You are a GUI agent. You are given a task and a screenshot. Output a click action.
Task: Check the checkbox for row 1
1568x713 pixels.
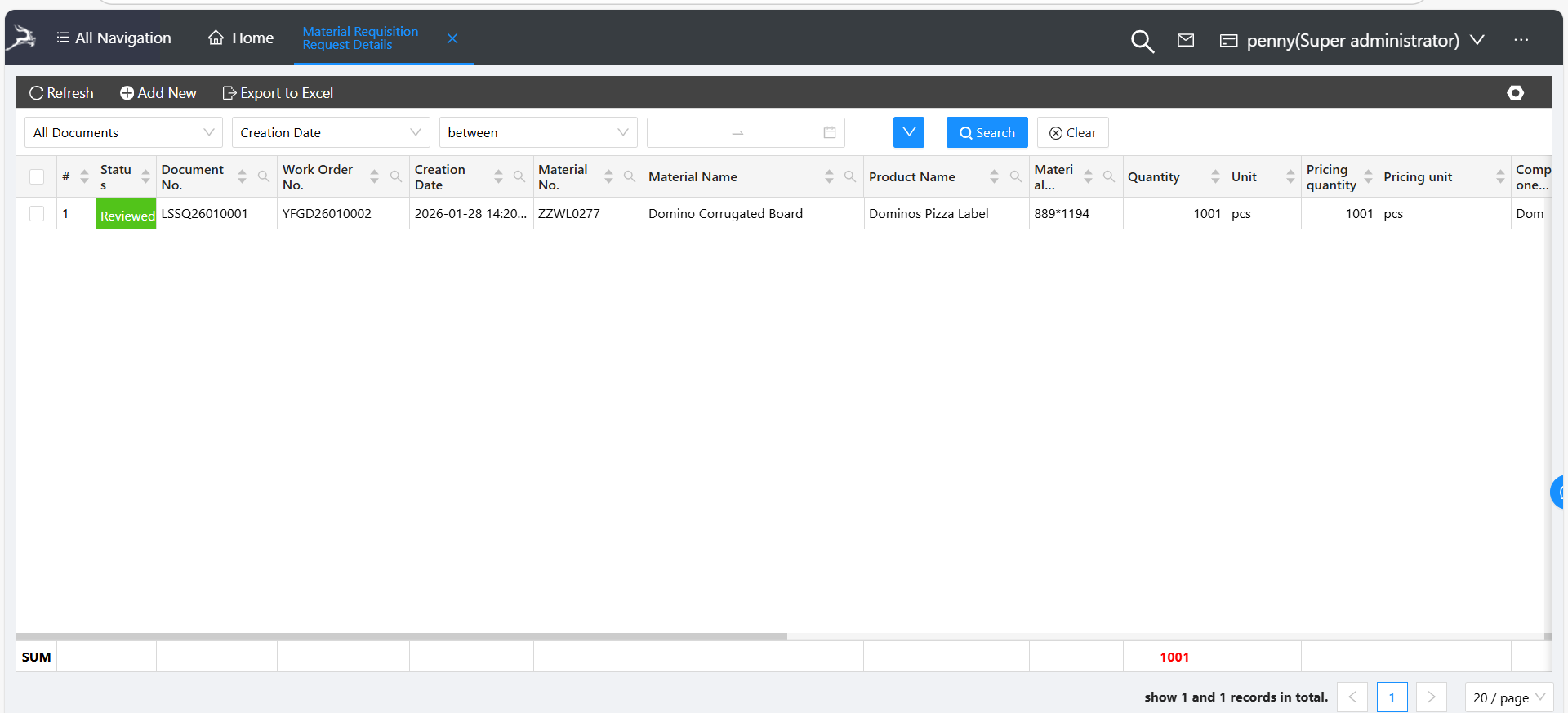tap(37, 213)
